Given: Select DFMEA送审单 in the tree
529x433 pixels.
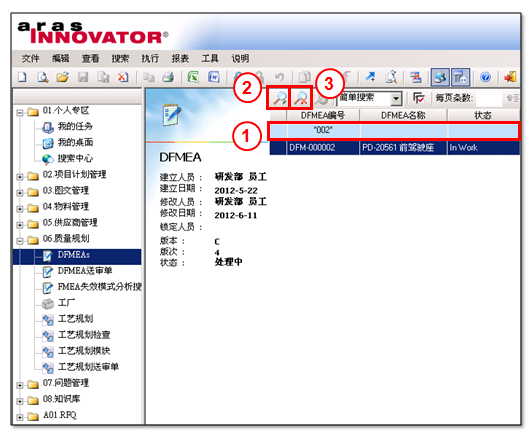Looking at the screenshot, I should coord(85,271).
